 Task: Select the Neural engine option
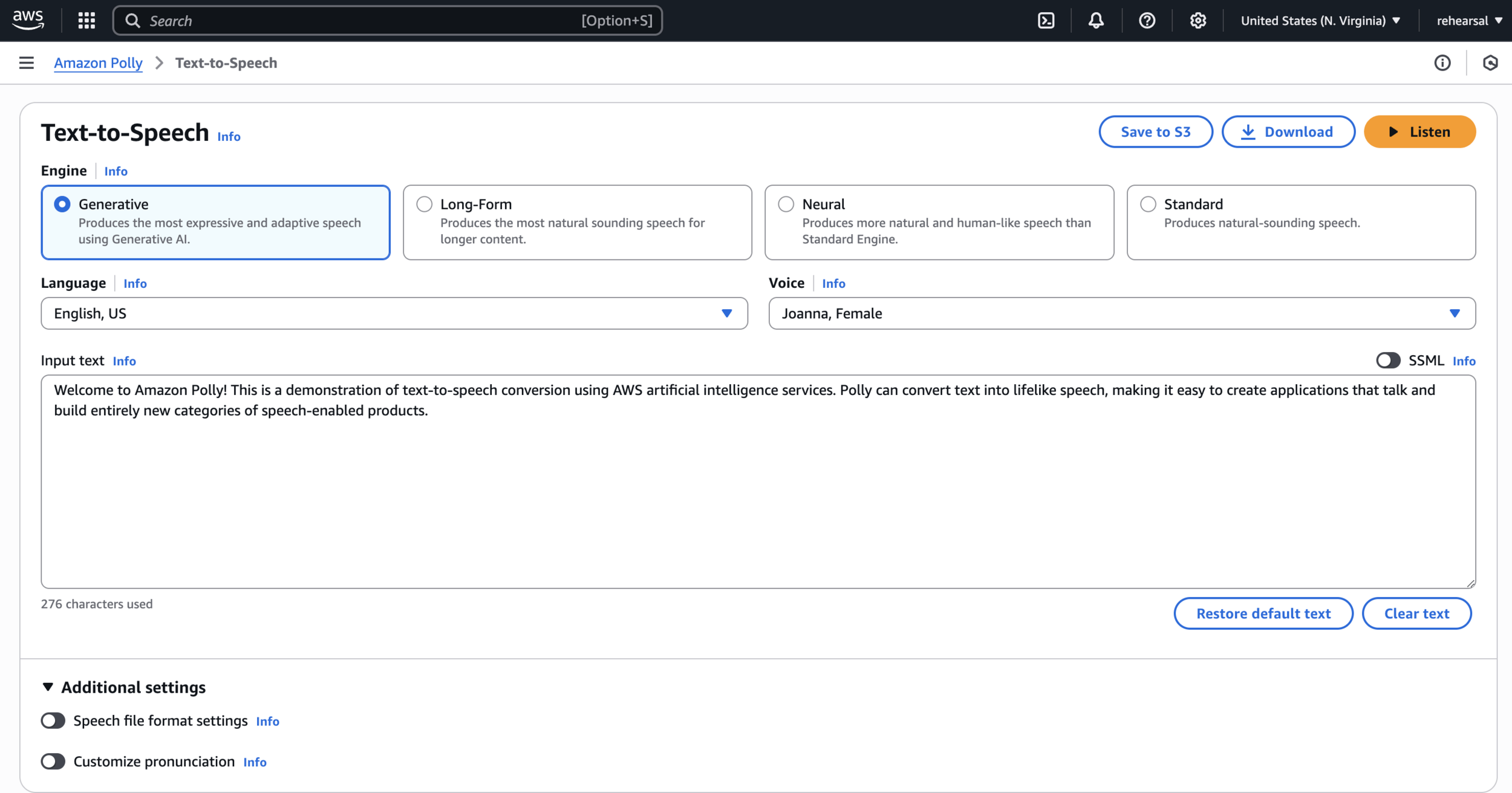coord(786,204)
